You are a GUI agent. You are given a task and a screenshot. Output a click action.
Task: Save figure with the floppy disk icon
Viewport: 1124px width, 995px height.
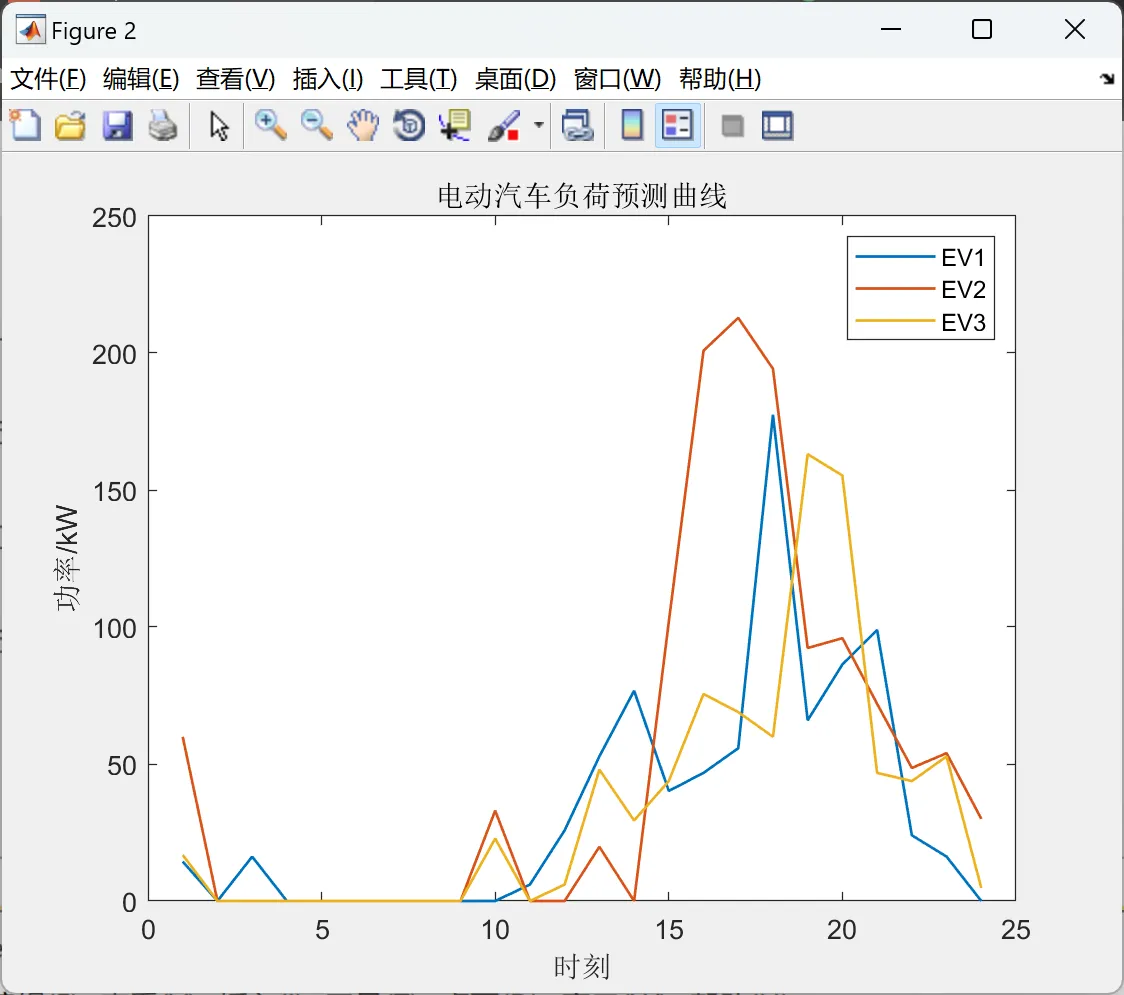click(x=117, y=126)
